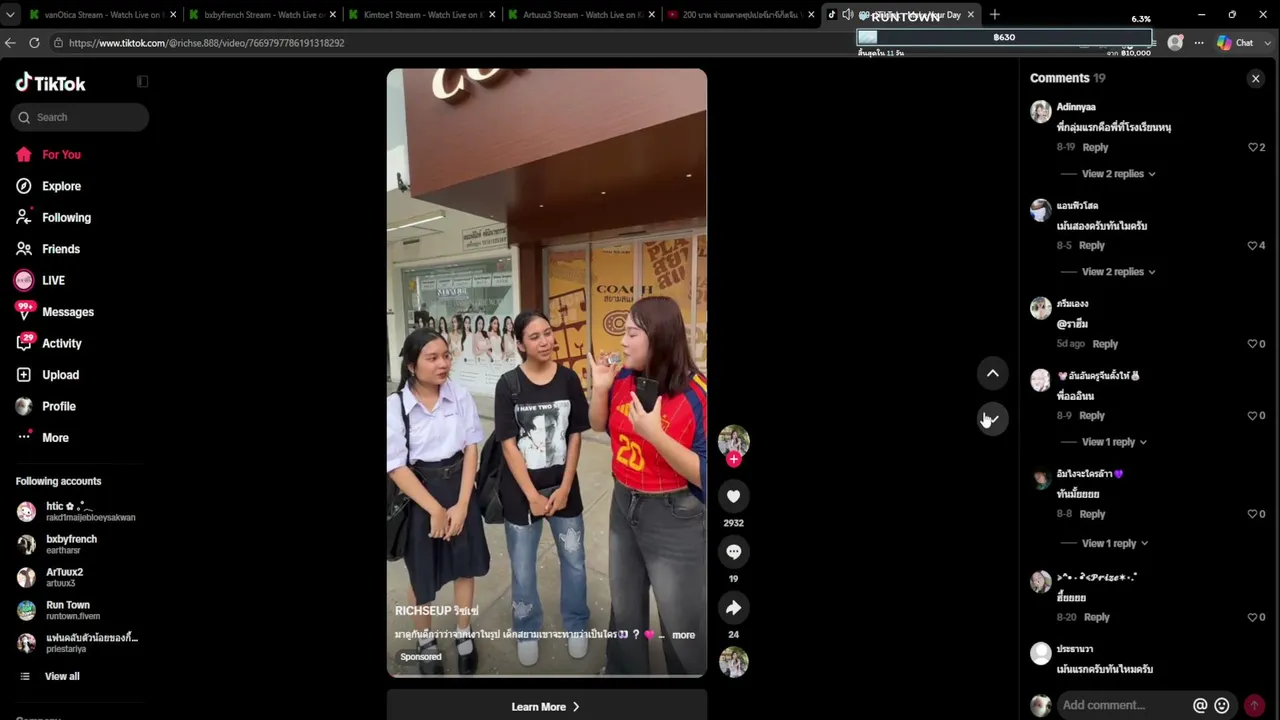The height and width of the screenshot is (720, 1280).
Task: Expand the video caption with more
Action: [683, 635]
